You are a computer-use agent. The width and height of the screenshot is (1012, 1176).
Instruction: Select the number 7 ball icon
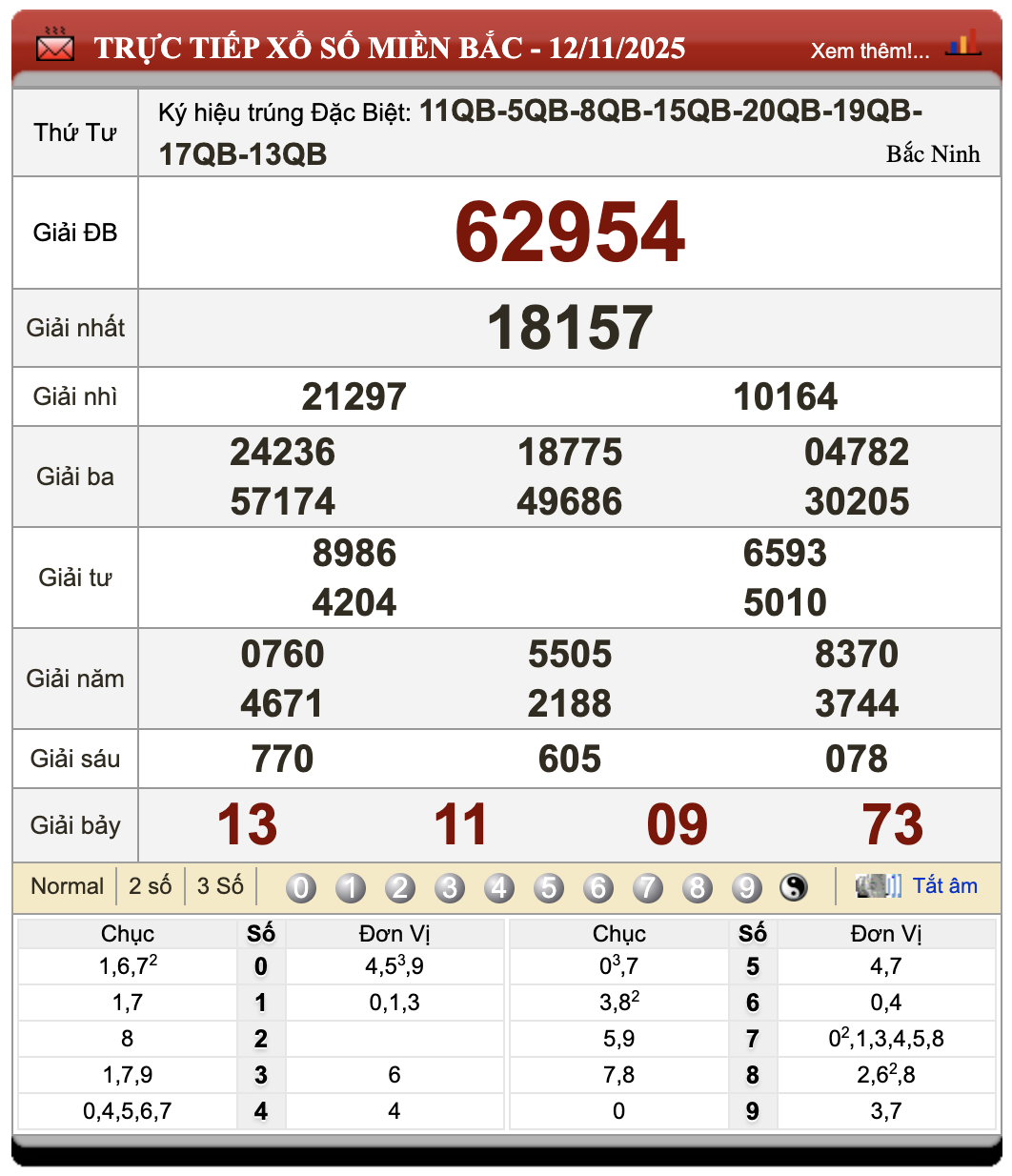tap(648, 886)
